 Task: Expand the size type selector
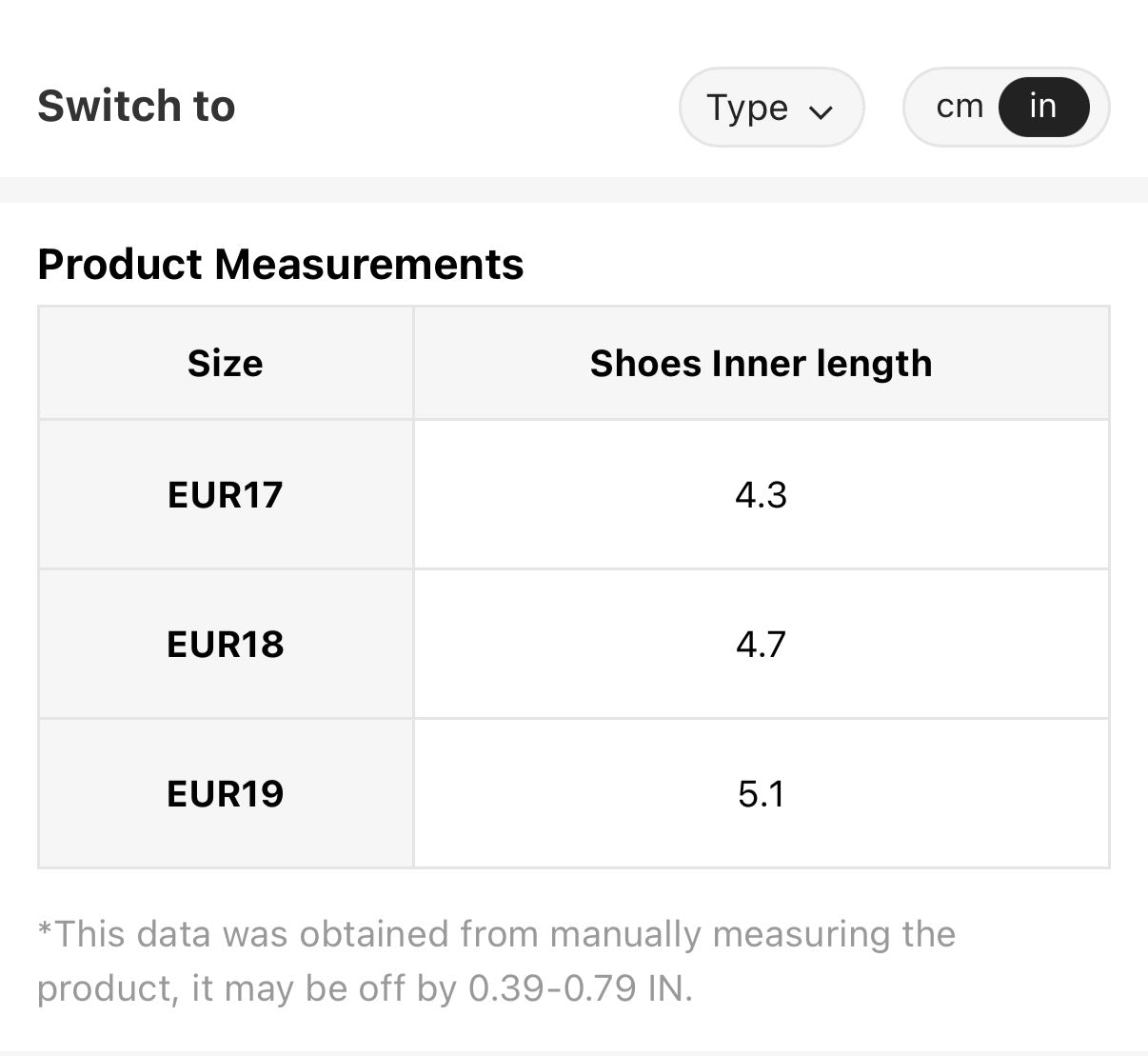coord(771,108)
